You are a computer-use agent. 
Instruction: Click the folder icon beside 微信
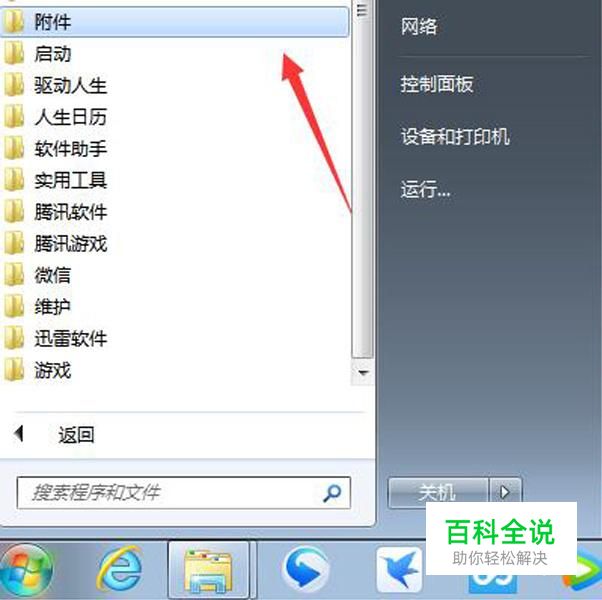(14, 275)
